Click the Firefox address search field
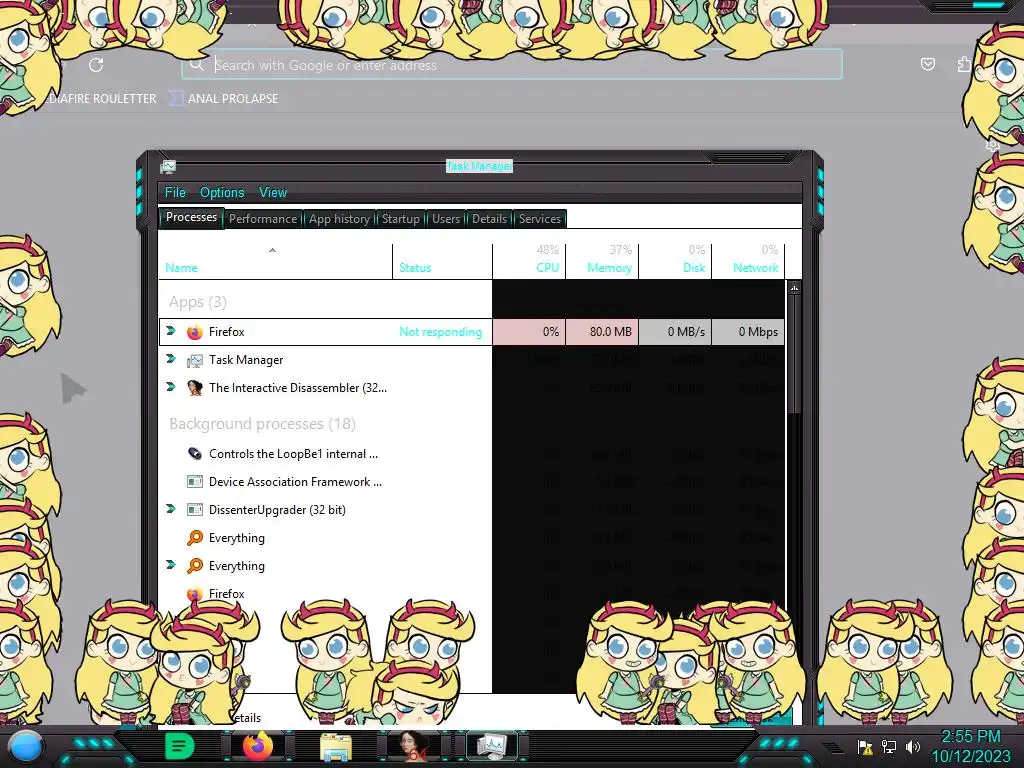This screenshot has height=768, width=1024. tap(512, 65)
